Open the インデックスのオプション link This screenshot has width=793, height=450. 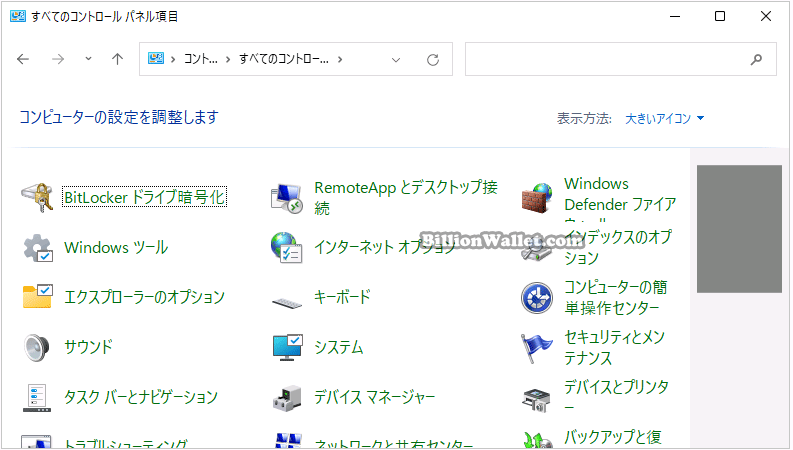click(x=618, y=247)
